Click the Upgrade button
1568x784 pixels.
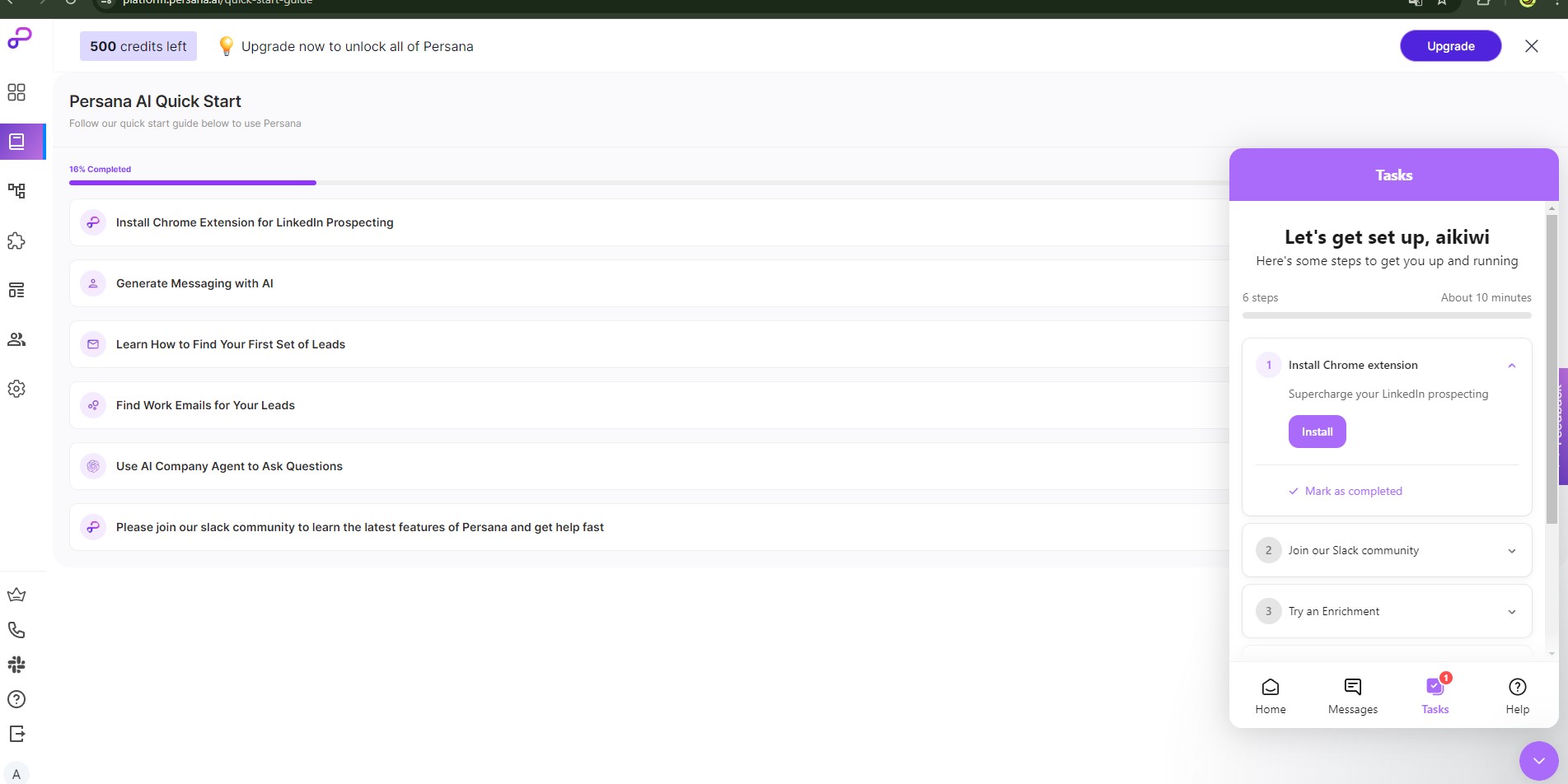[x=1451, y=46]
